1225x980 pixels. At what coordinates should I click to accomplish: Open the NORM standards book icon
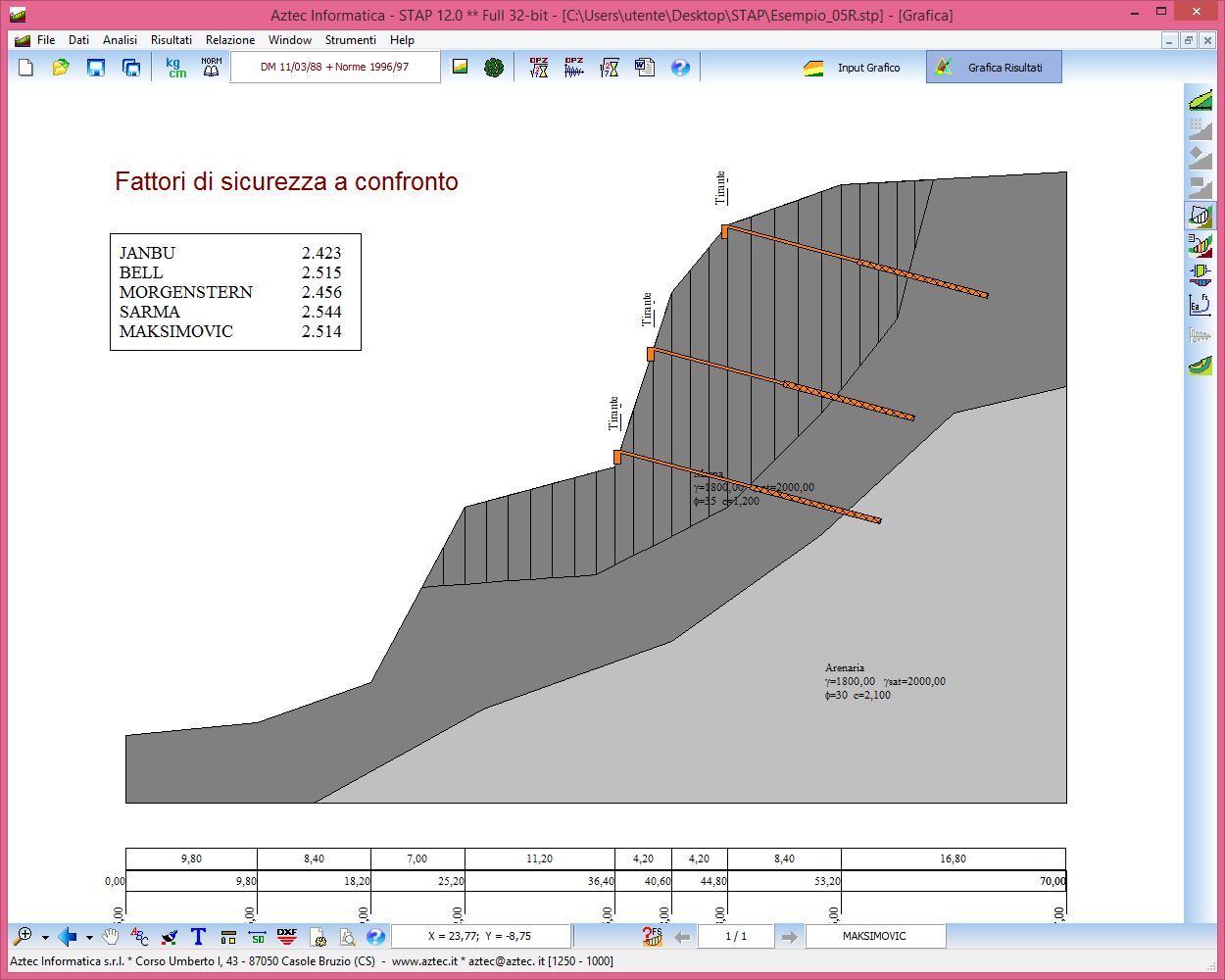point(211,68)
